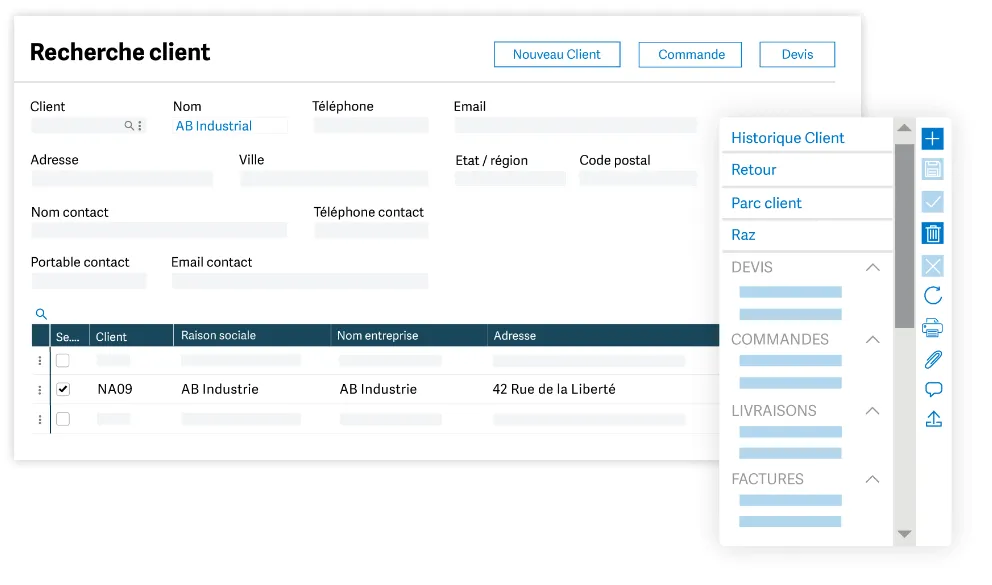The width and height of the screenshot is (992, 585).
Task: Click the Devis button at top
Action: pos(797,54)
